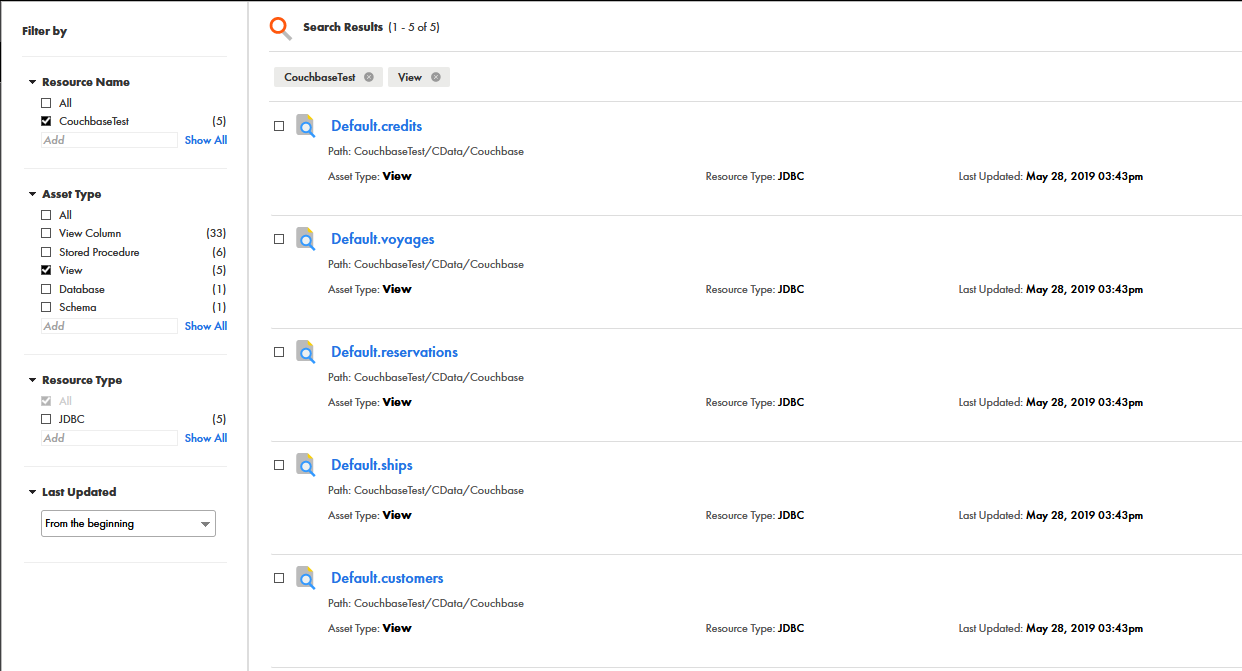
Task: Collapse the Asset Type filter section
Action: tap(32, 195)
